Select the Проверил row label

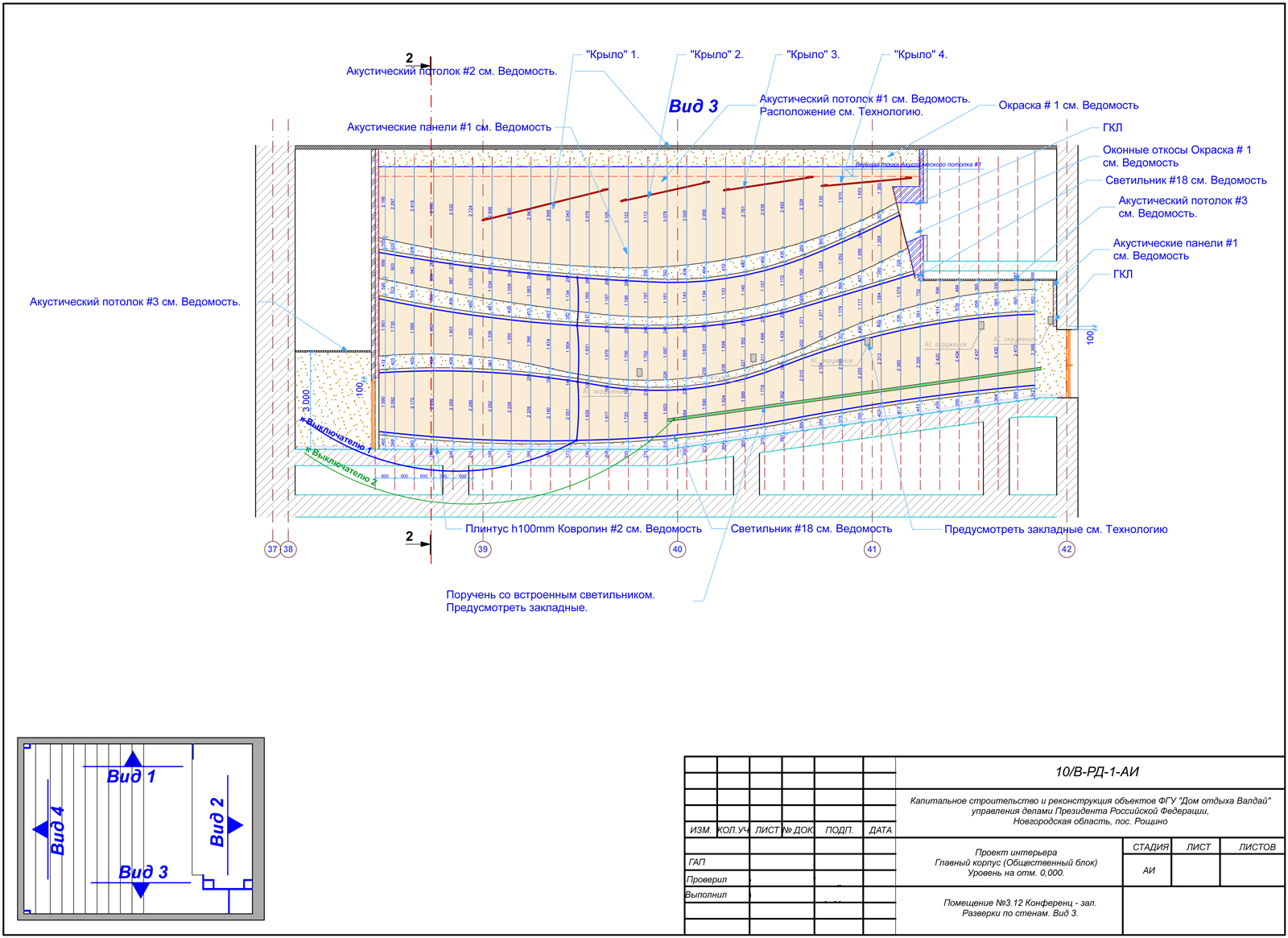707,879
